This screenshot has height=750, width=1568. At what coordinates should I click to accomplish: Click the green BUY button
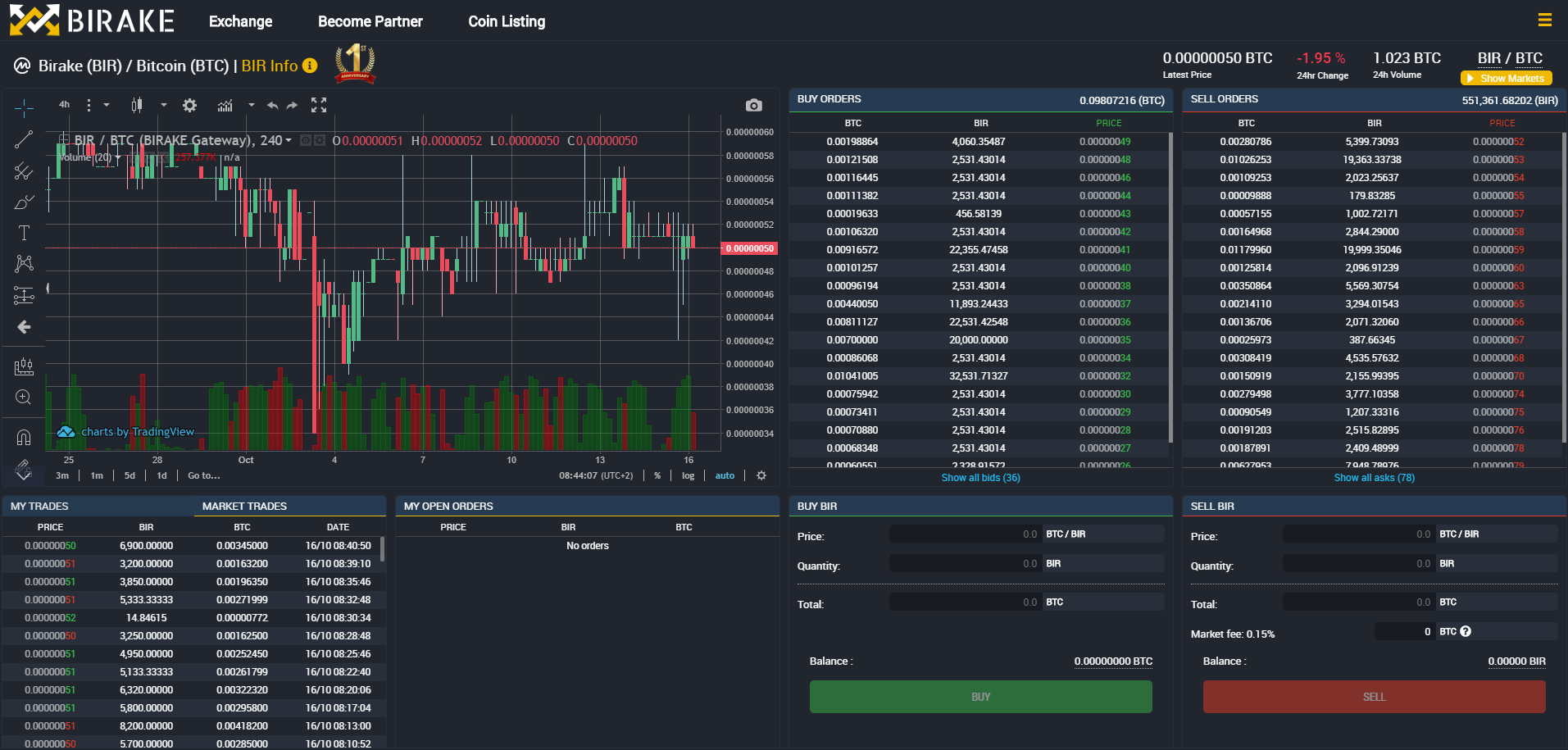[980, 697]
